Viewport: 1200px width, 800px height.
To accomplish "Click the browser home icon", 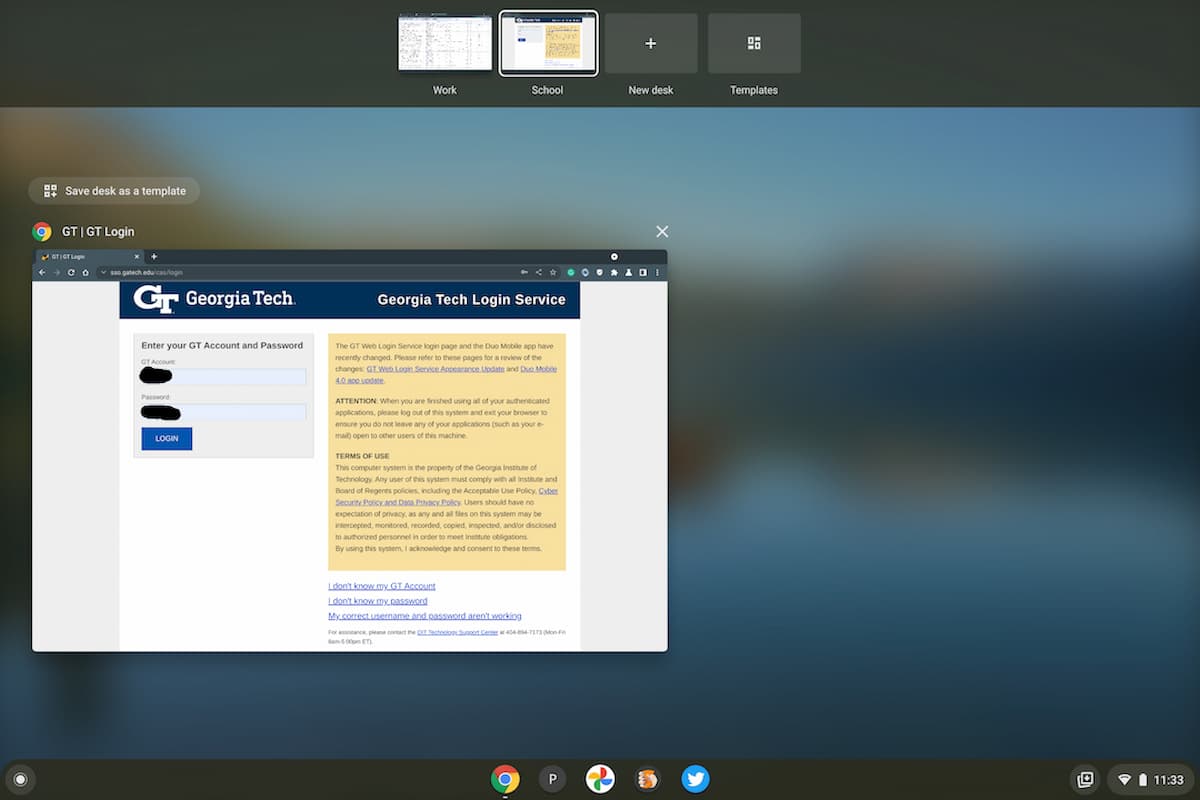I will click(86, 272).
